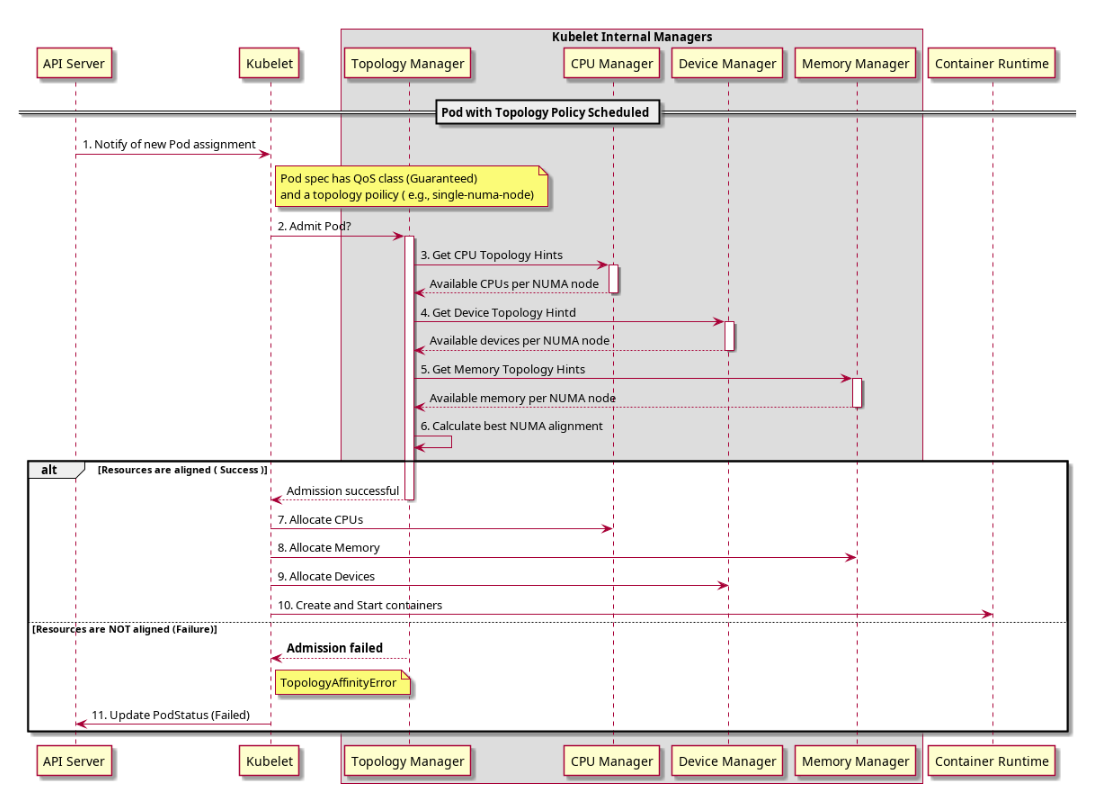Click the bottom API Server footer box
Image resolution: width=1105 pixels, height=808 pixels.
[x=75, y=762]
